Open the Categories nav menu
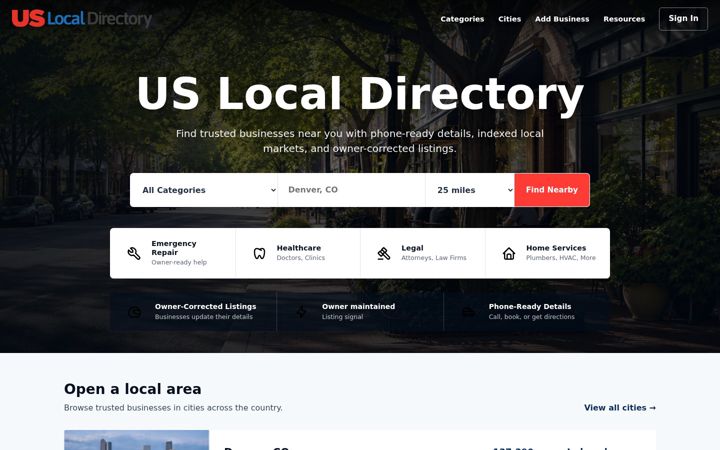Image resolution: width=720 pixels, height=450 pixels. pos(462,19)
